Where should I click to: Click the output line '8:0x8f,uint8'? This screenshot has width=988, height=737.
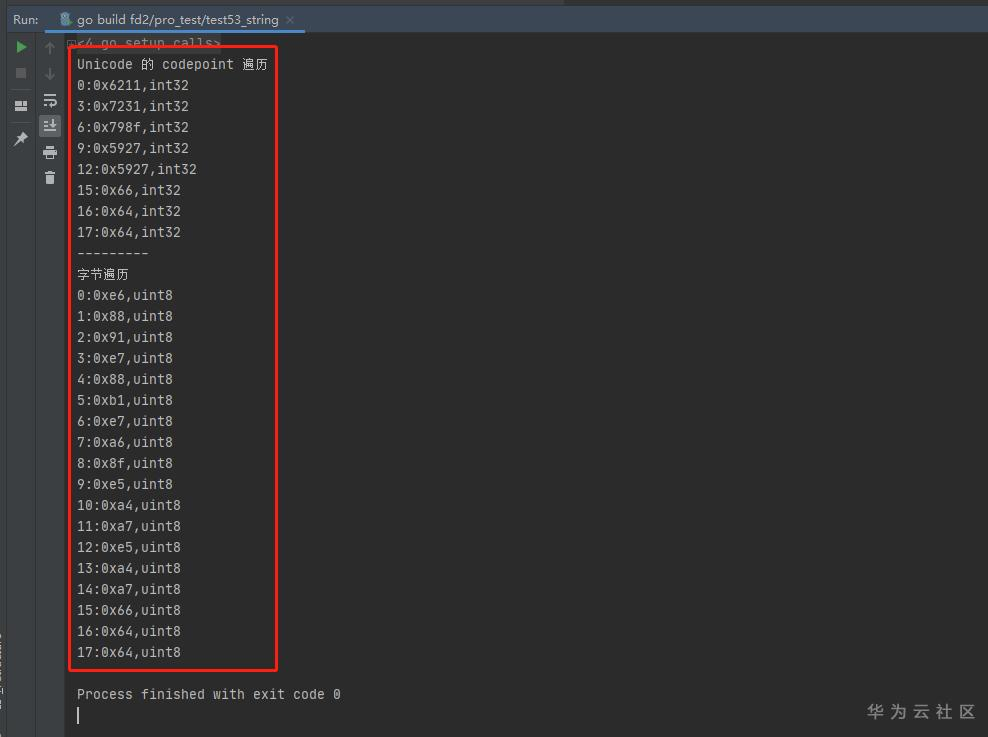point(125,463)
